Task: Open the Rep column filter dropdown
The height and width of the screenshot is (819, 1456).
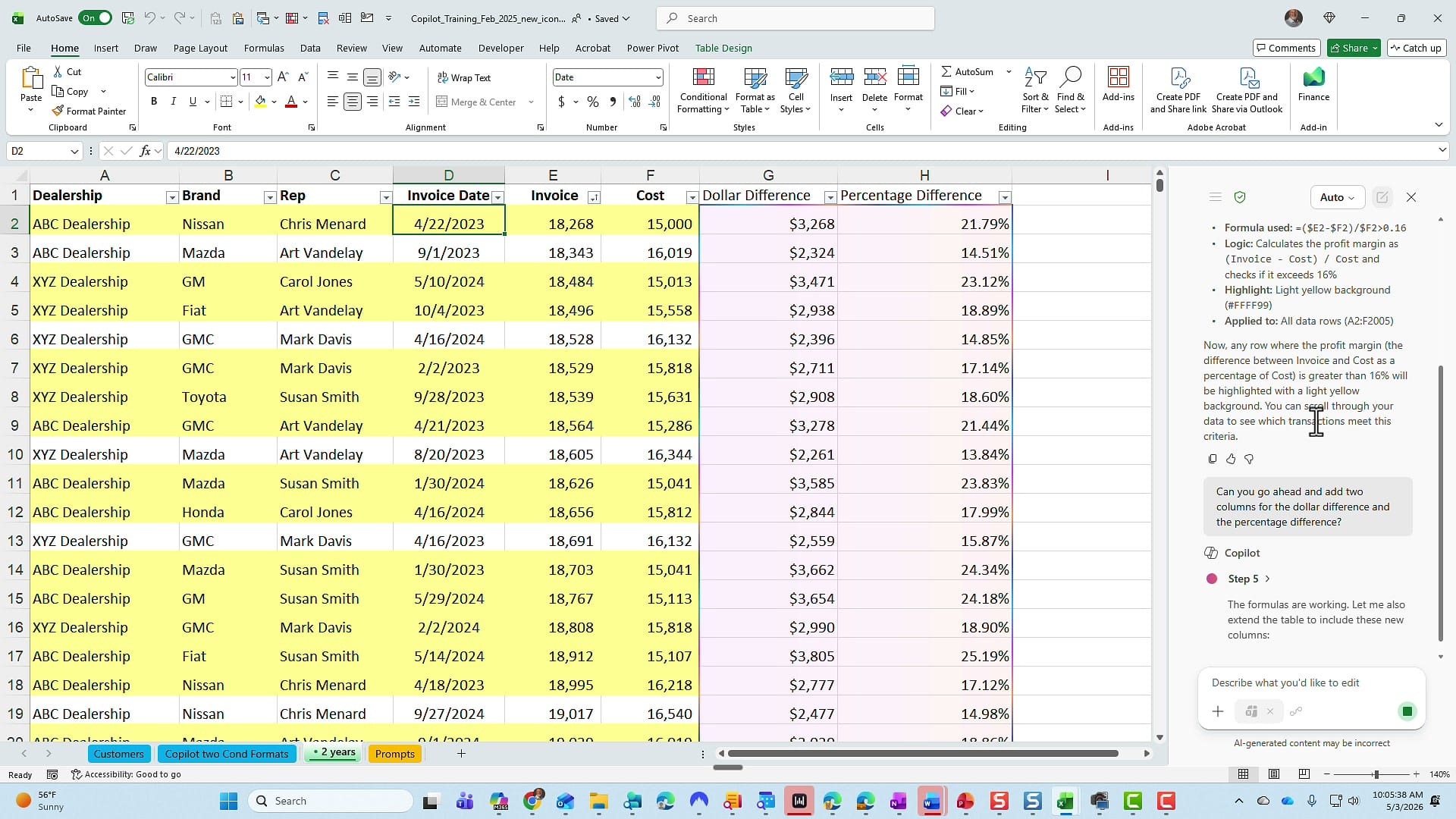Action: click(x=385, y=197)
